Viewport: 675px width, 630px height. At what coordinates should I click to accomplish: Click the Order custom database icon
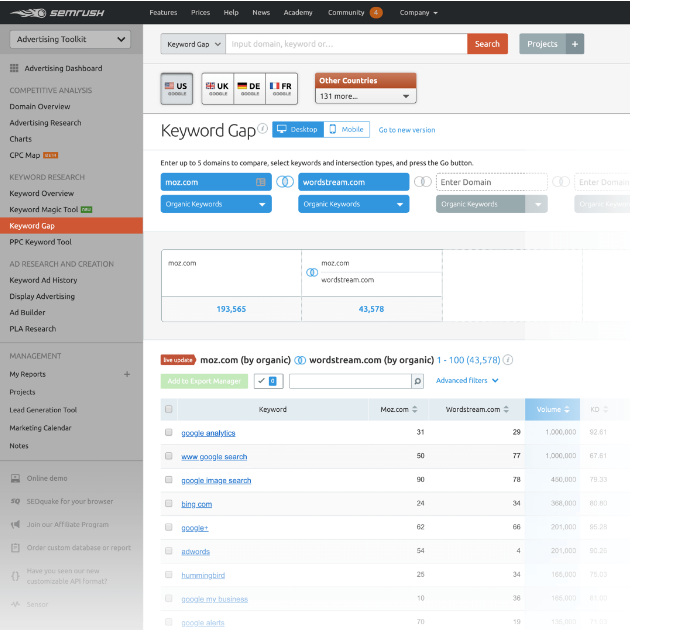click(15, 548)
